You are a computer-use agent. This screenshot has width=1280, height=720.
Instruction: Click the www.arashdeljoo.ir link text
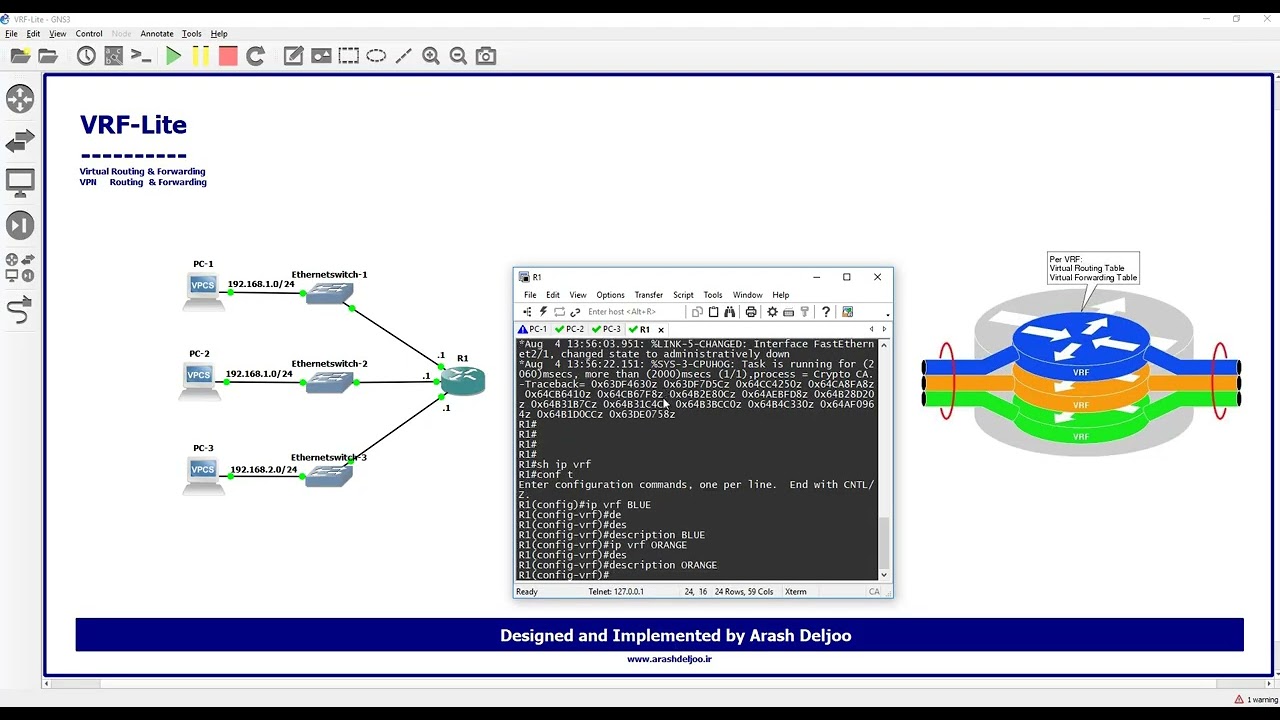click(x=669, y=659)
